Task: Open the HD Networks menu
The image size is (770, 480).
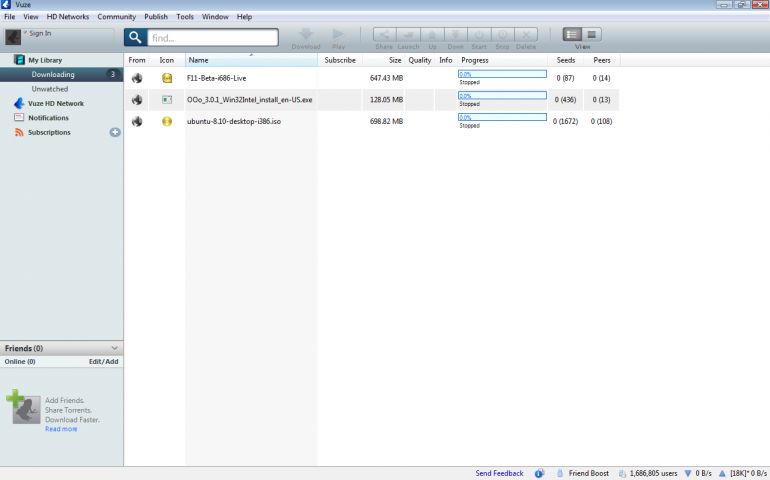Action: click(68, 17)
